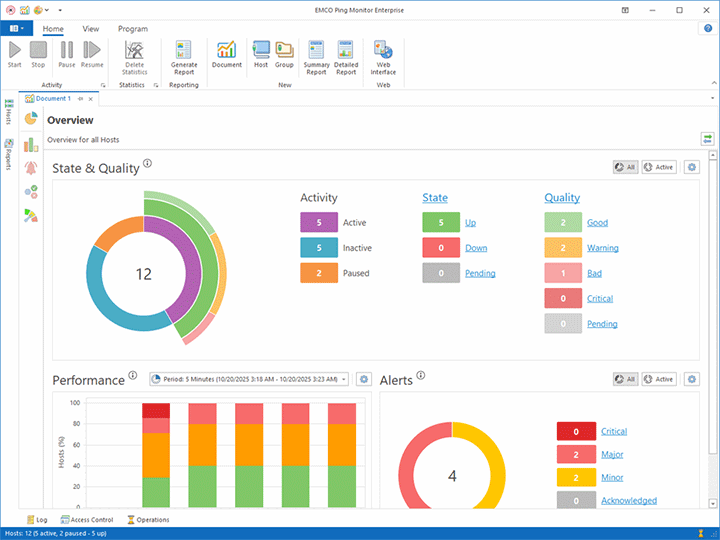The height and width of the screenshot is (540, 720).
Task: Open the document tabs list arrow
Action: pyautogui.click(x=712, y=98)
